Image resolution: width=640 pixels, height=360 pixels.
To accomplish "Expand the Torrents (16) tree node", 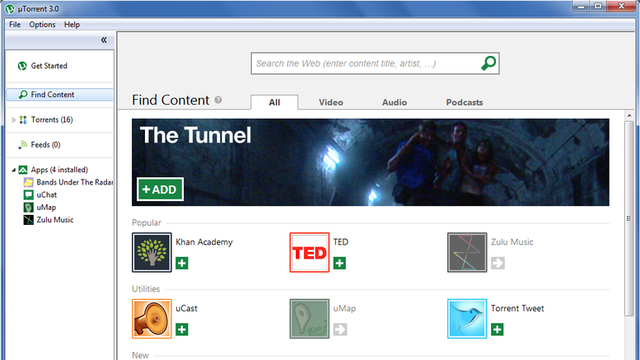I will pos(13,120).
